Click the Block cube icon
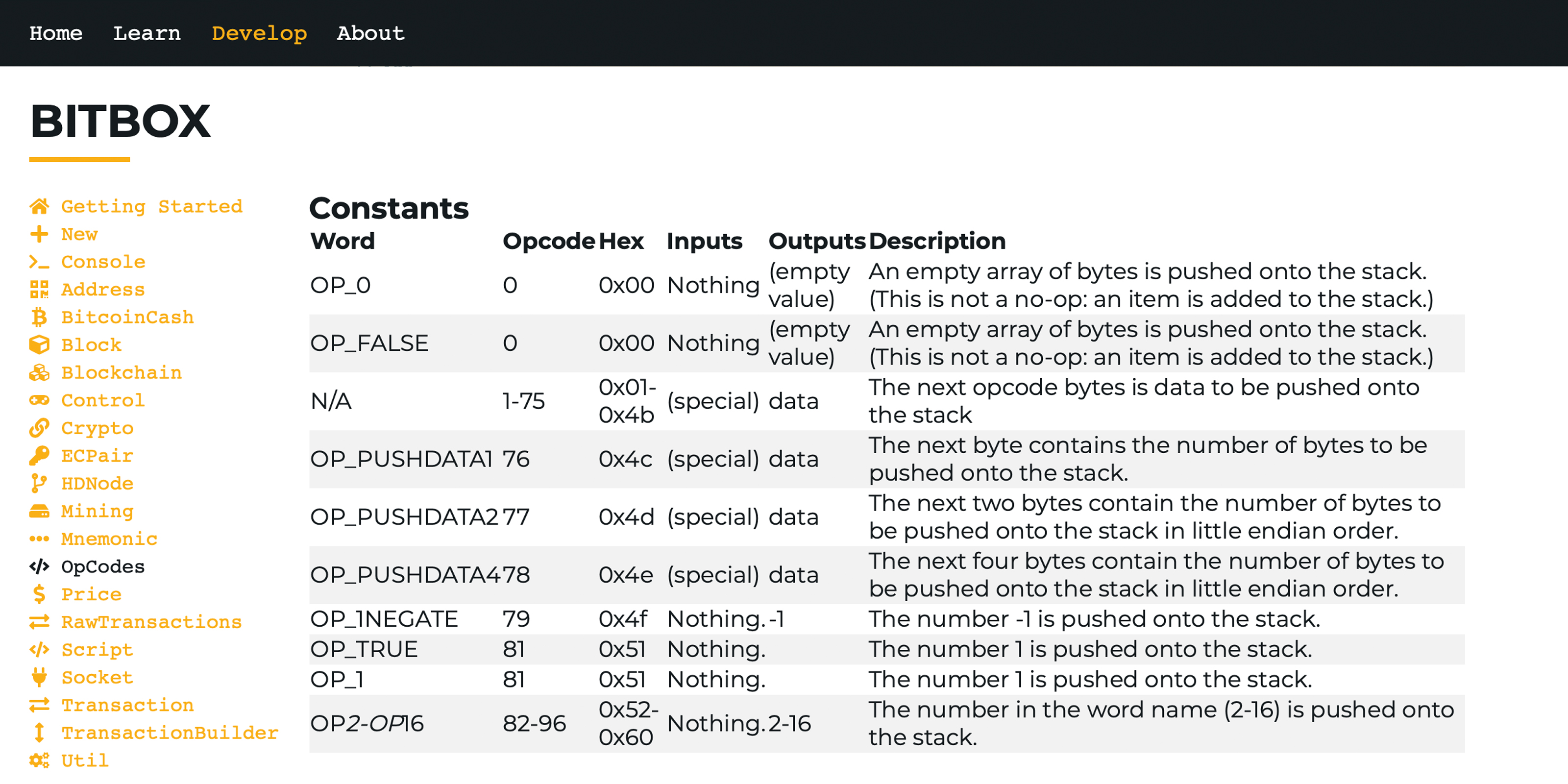This screenshot has width=1568, height=784. click(39, 345)
